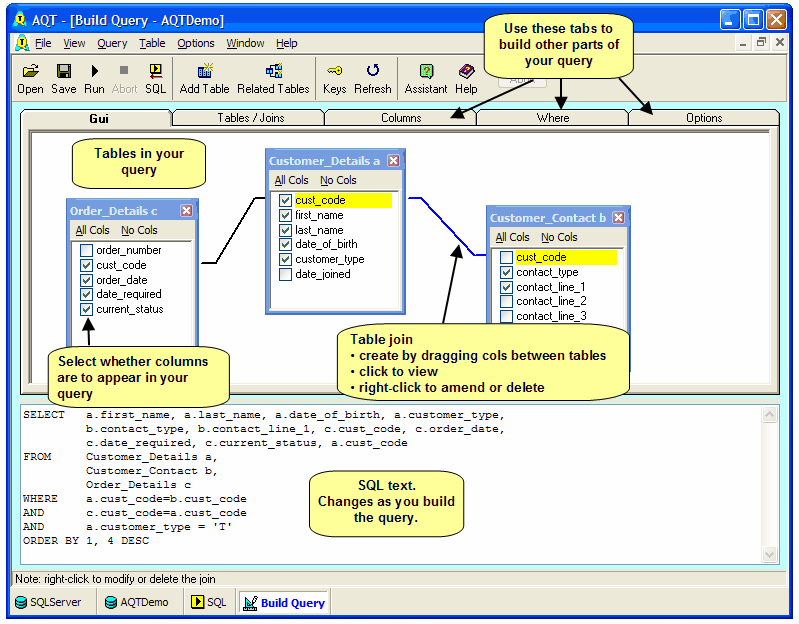
Task: Uncheck the date_required column checkbox
Action: tap(86, 294)
